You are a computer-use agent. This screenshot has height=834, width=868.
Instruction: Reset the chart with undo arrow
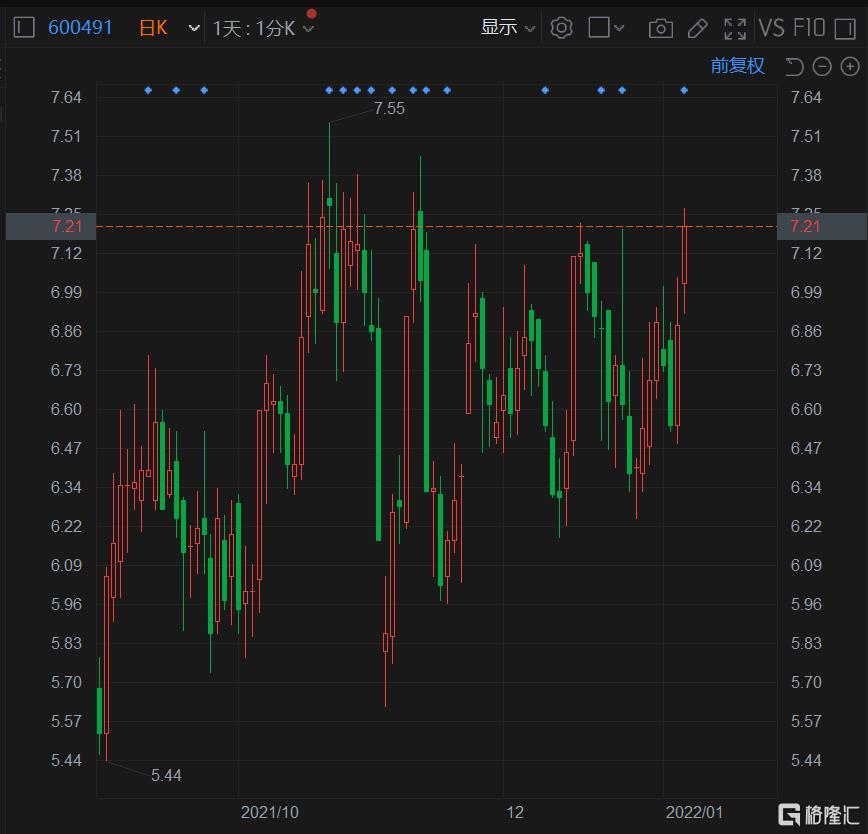pos(794,66)
